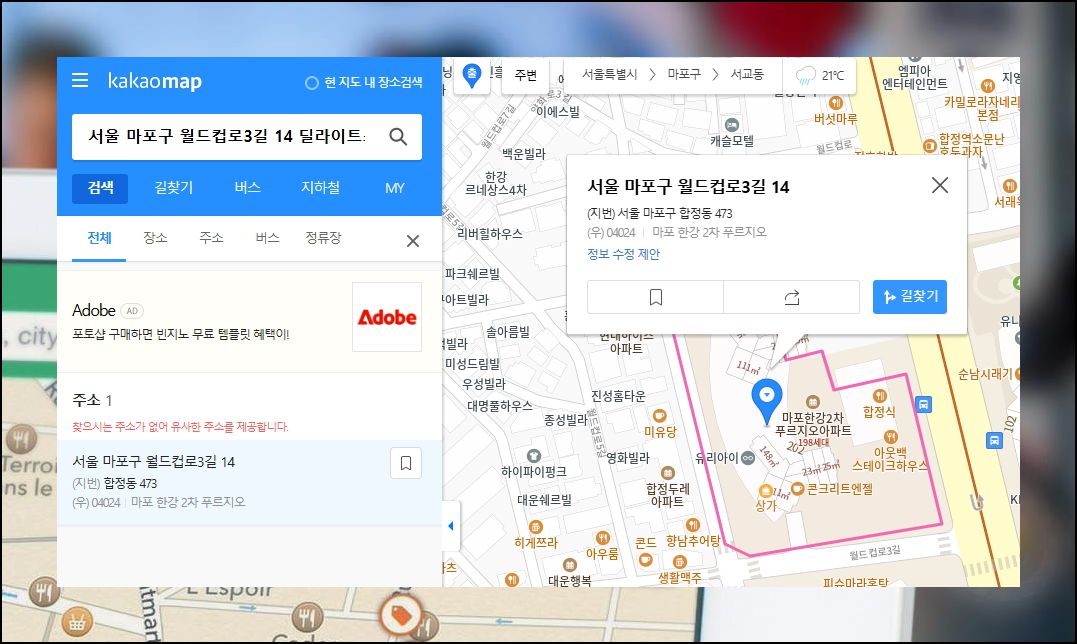Click the blue location marker on map

click(767, 402)
